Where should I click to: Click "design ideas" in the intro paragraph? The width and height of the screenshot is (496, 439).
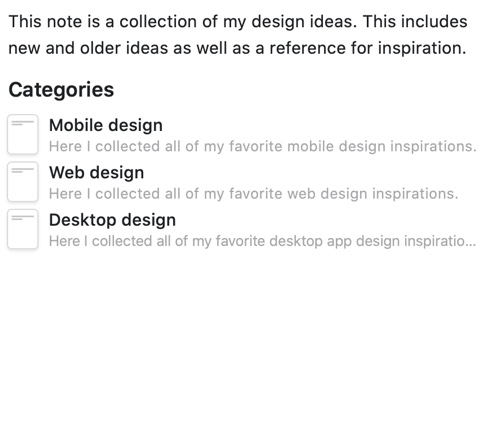pyautogui.click(x=304, y=22)
